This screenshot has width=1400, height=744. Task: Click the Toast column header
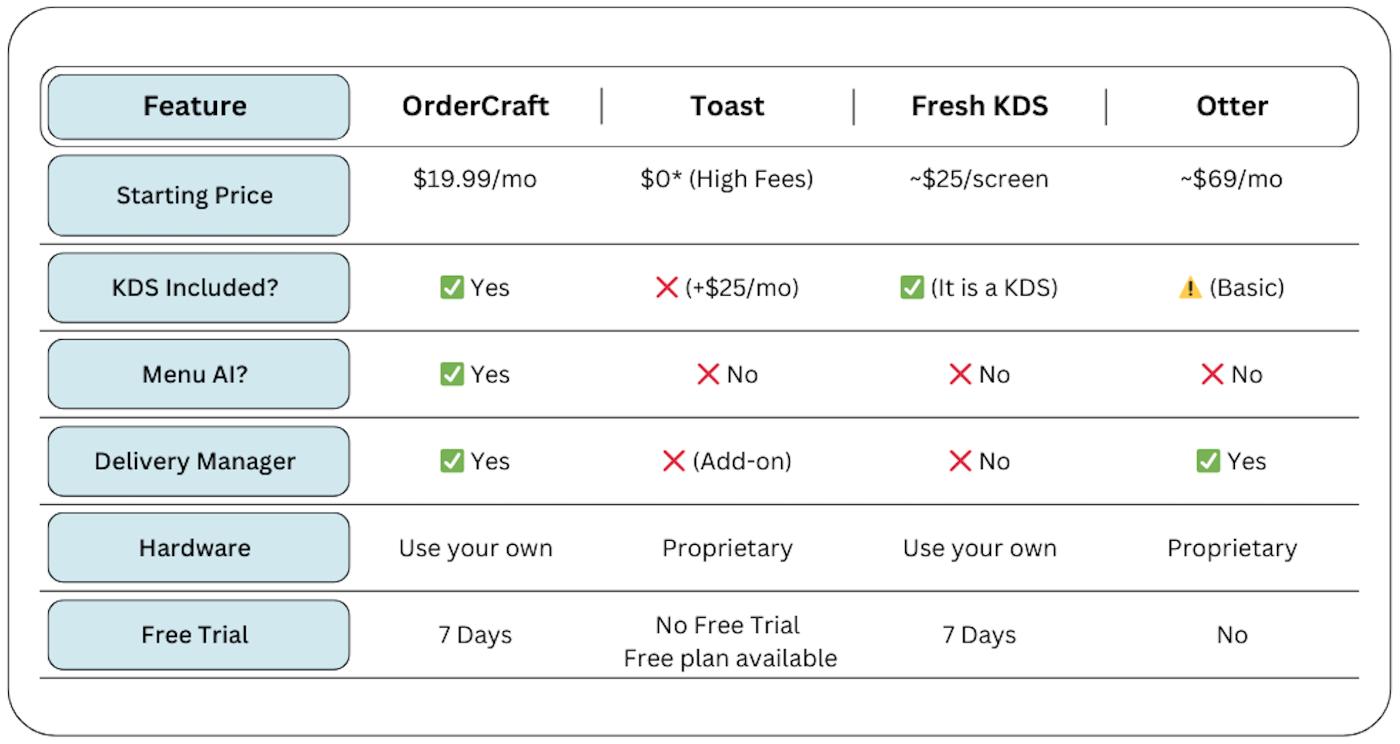[x=727, y=106]
